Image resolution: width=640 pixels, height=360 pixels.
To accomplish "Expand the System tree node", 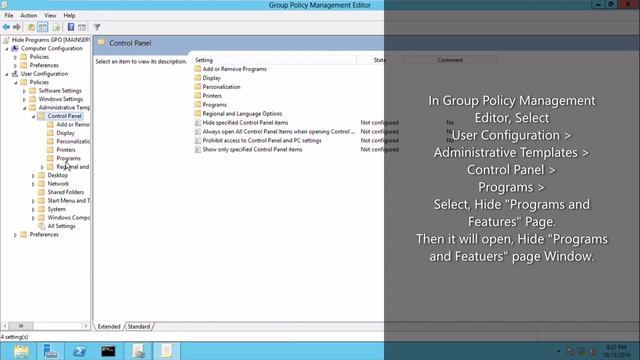I will point(33,209).
